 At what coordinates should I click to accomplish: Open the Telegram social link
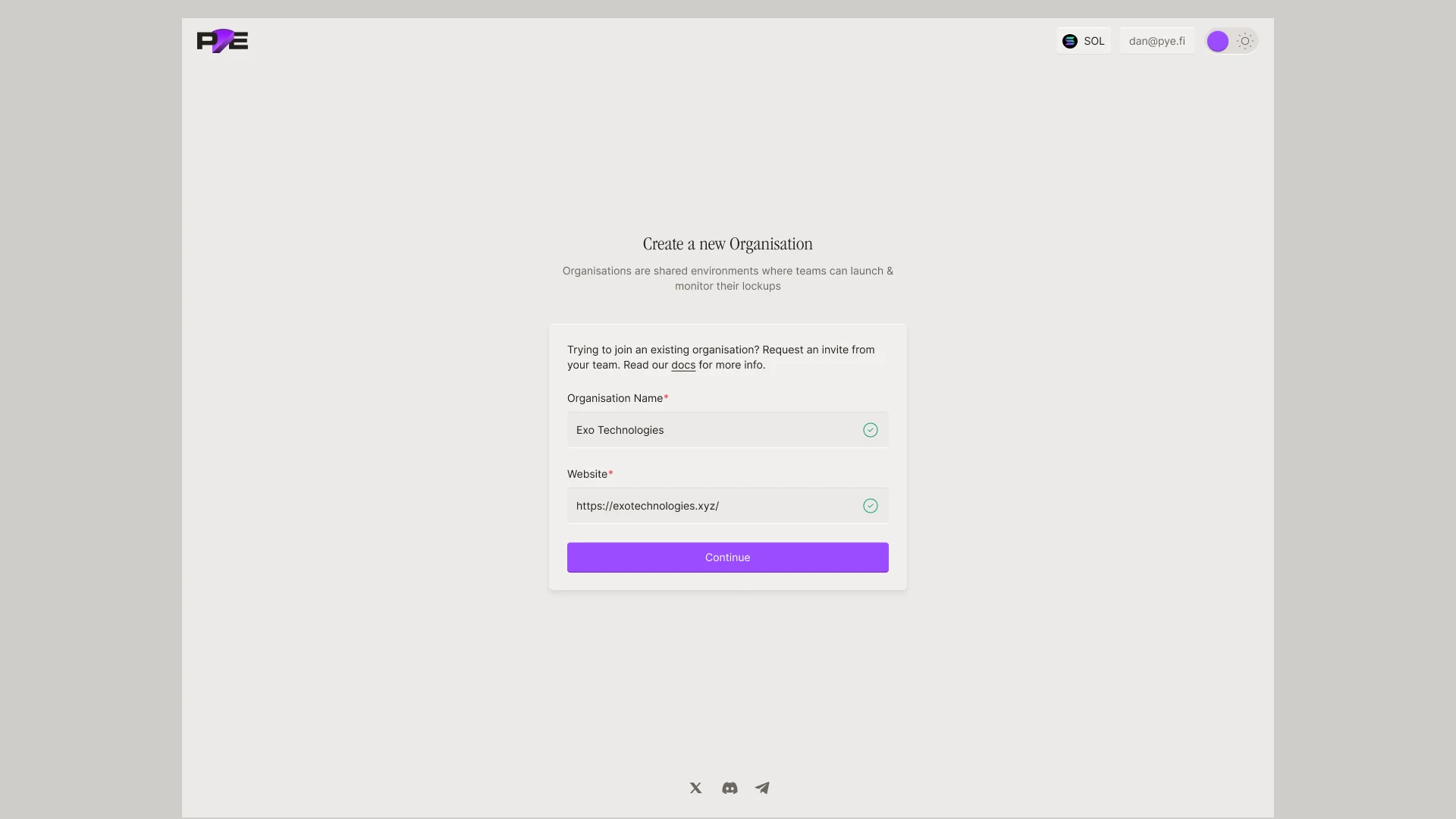762,788
